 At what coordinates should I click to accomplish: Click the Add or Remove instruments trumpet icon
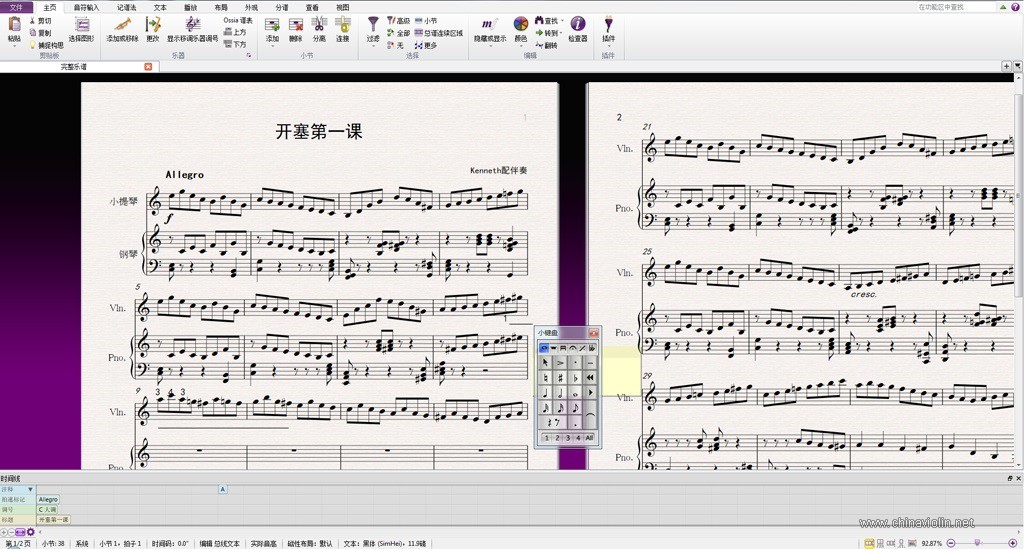122,25
